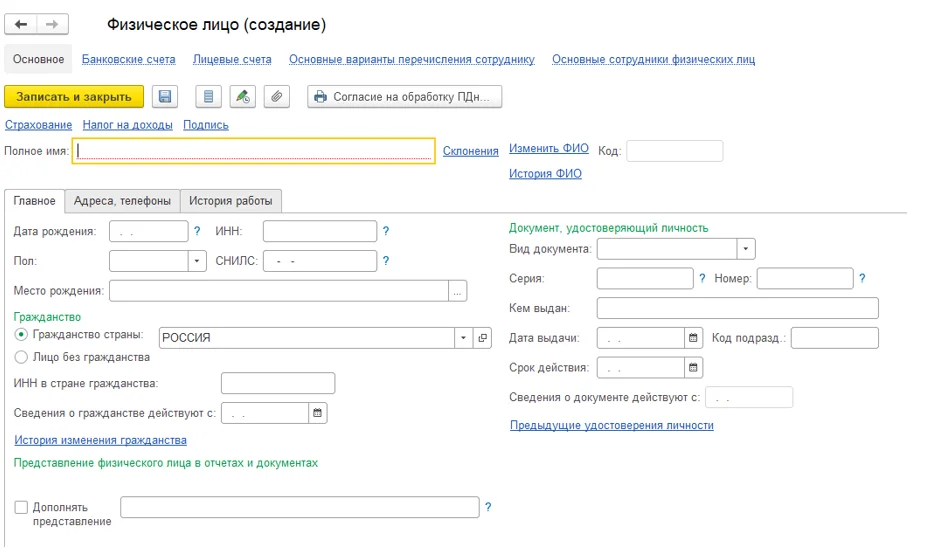Open Банковские счета section

coord(129,59)
